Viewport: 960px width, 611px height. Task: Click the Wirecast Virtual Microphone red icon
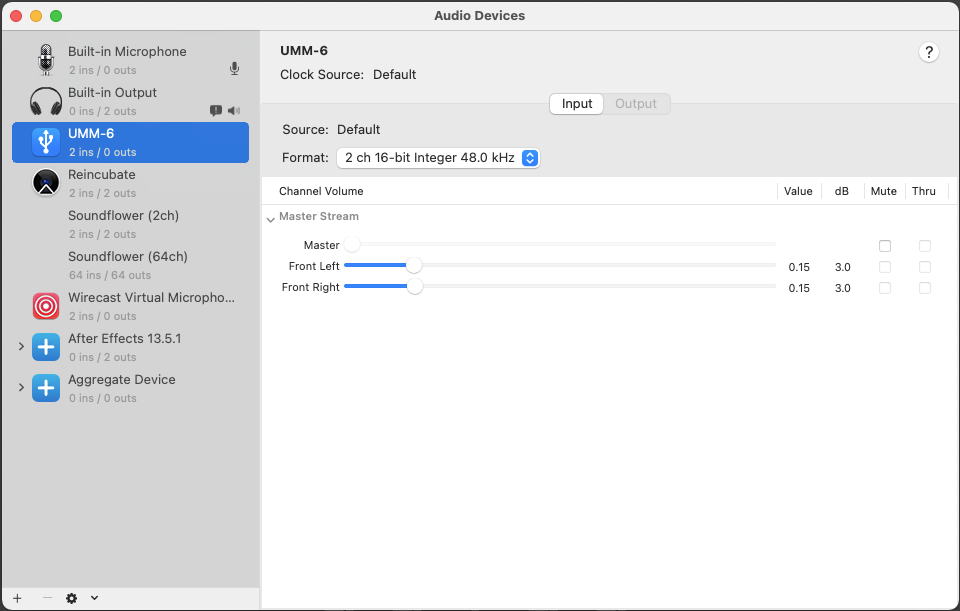point(46,306)
